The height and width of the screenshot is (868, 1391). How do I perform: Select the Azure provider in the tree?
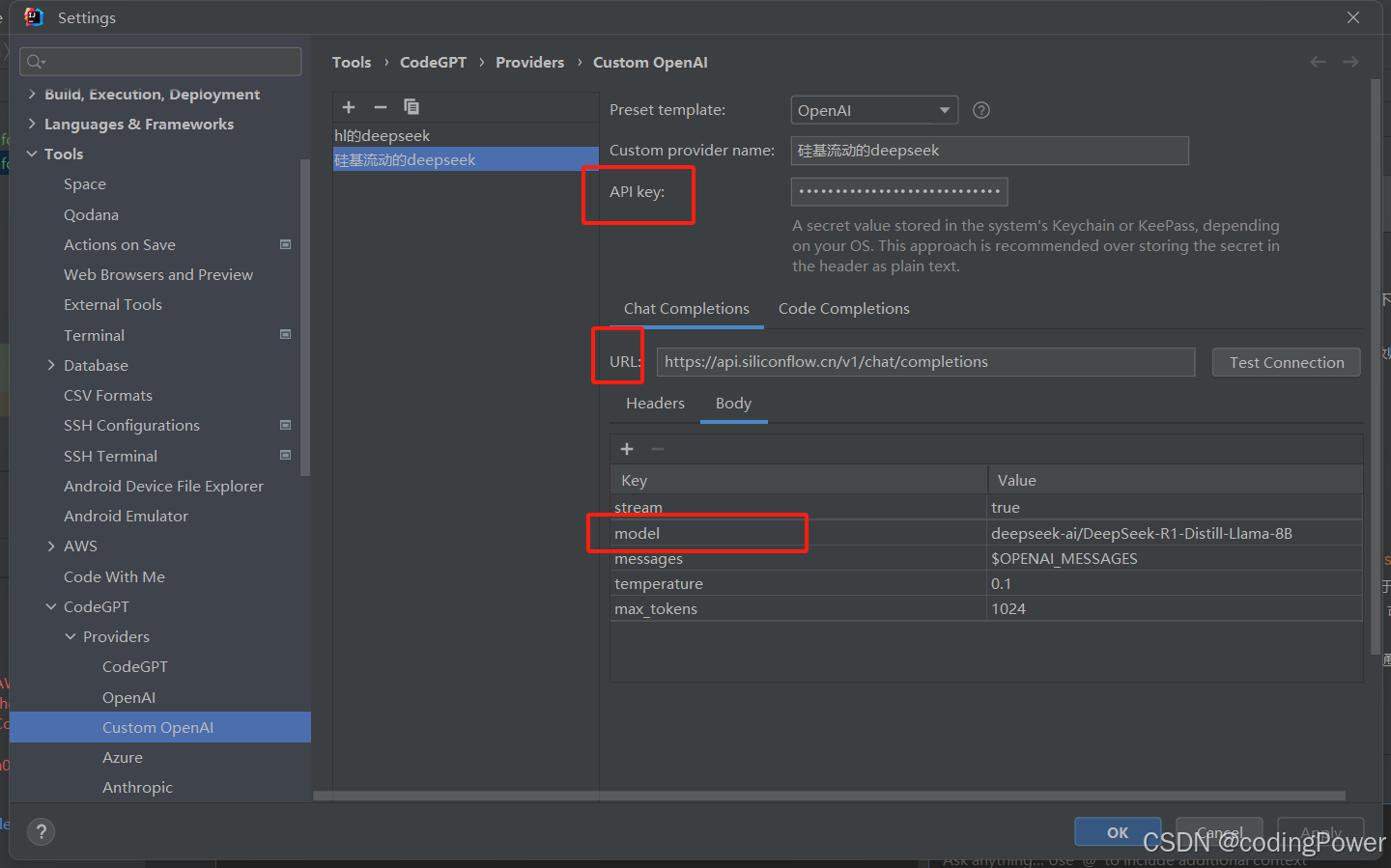[x=123, y=757]
